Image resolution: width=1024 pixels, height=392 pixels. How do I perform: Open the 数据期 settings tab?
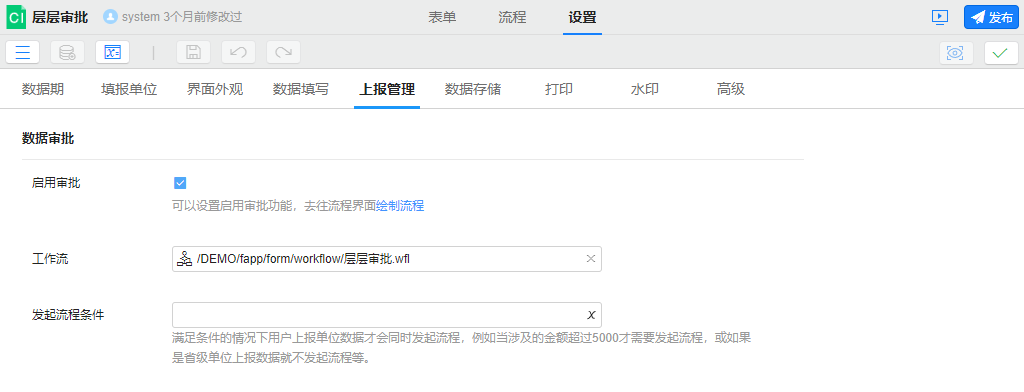43,90
